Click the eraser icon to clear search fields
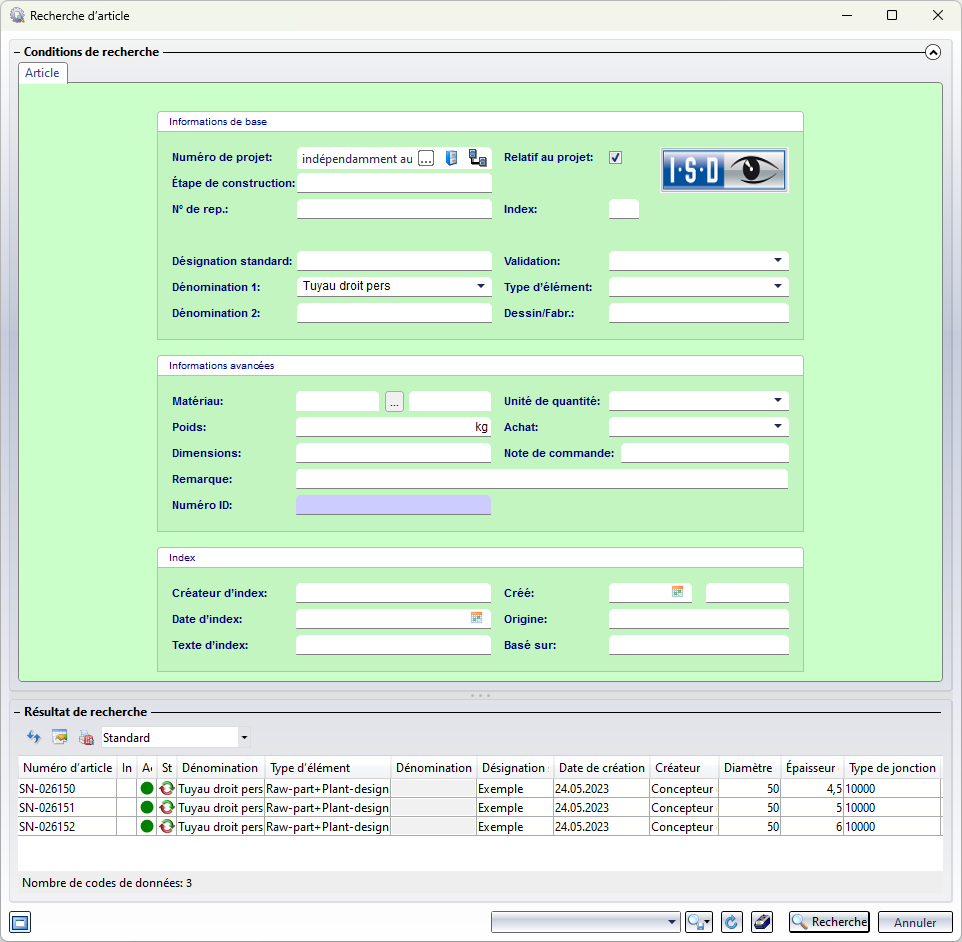 761,922
